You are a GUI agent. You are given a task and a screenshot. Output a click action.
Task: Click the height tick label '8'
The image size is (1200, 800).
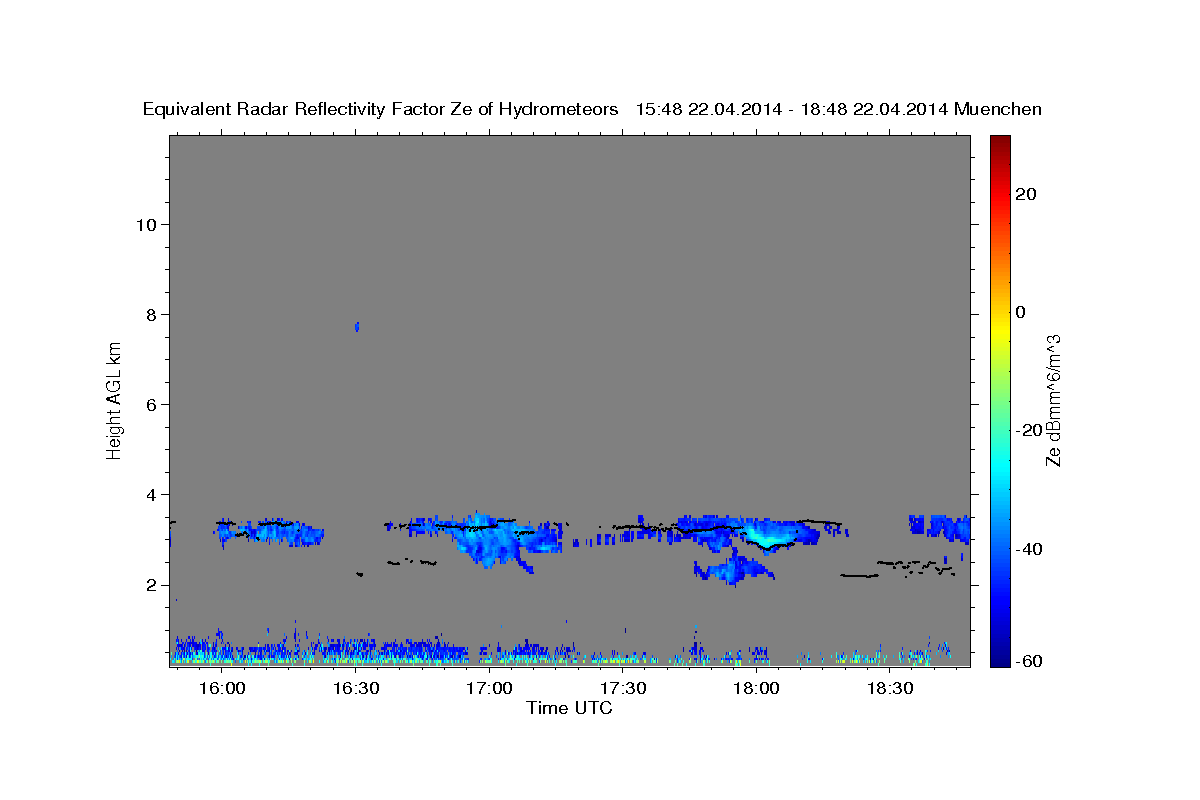[x=149, y=314]
